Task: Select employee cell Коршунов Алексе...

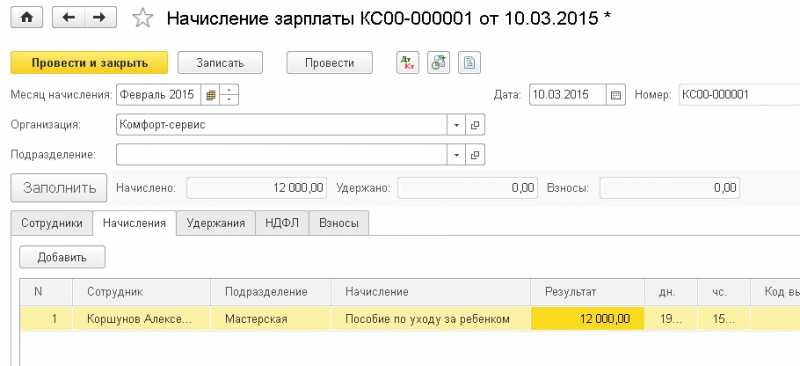Action: point(141,319)
